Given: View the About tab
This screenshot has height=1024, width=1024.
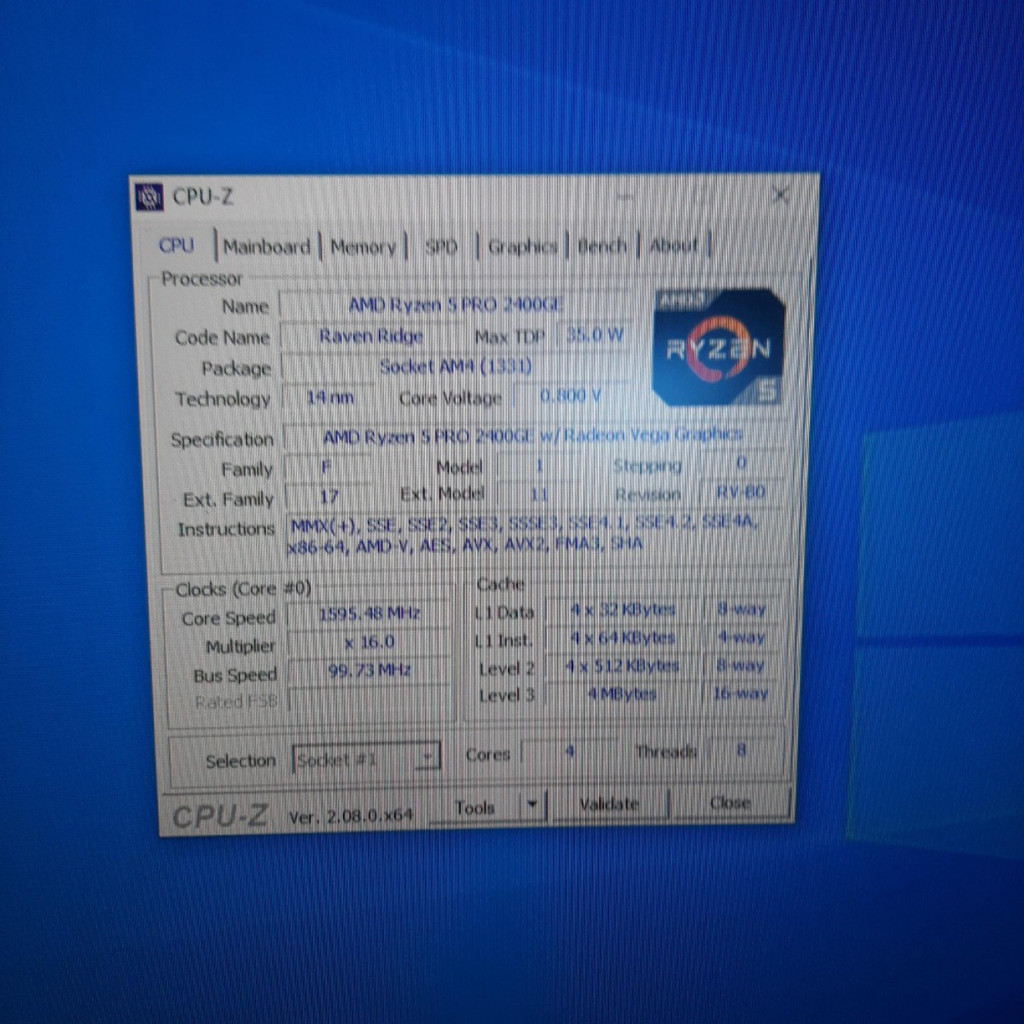Looking at the screenshot, I should coord(673,245).
